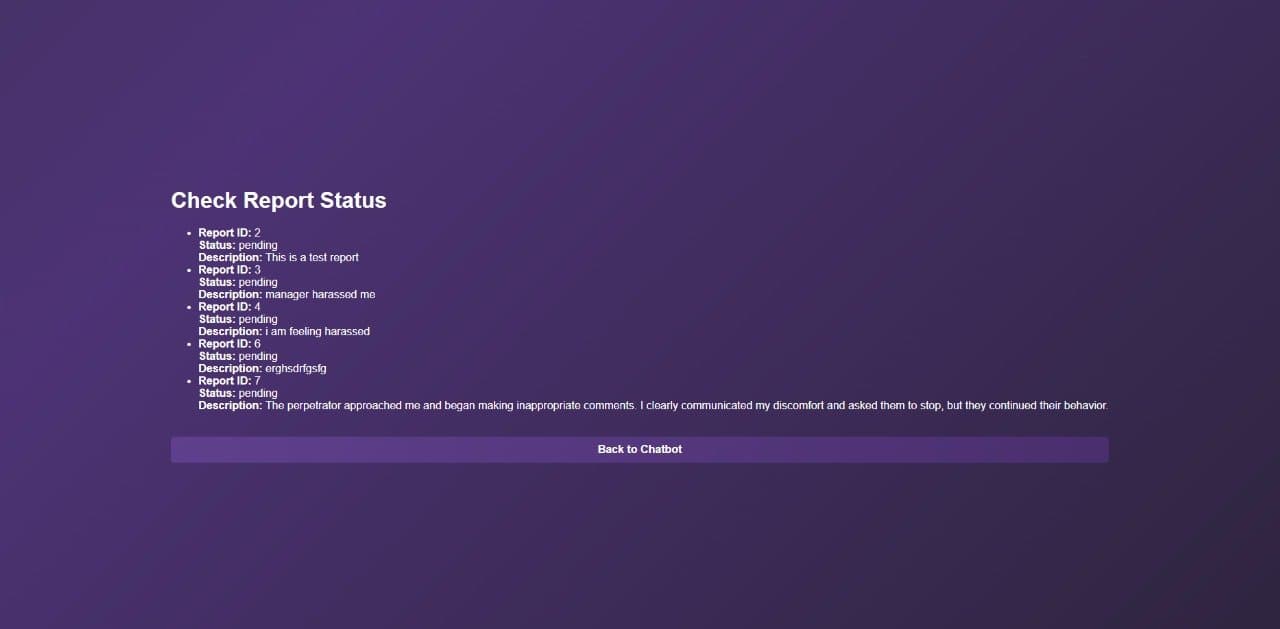
Task: Select the Check Report Status heading
Action: [x=278, y=200]
